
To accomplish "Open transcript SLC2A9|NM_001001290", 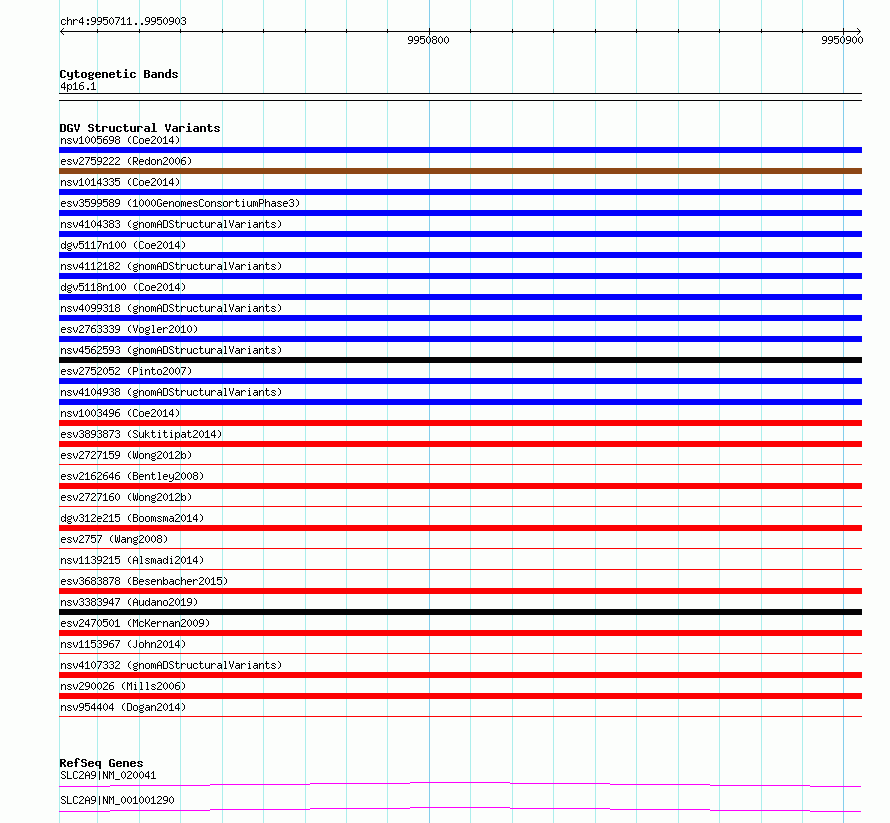I will pyautogui.click(x=117, y=800).
